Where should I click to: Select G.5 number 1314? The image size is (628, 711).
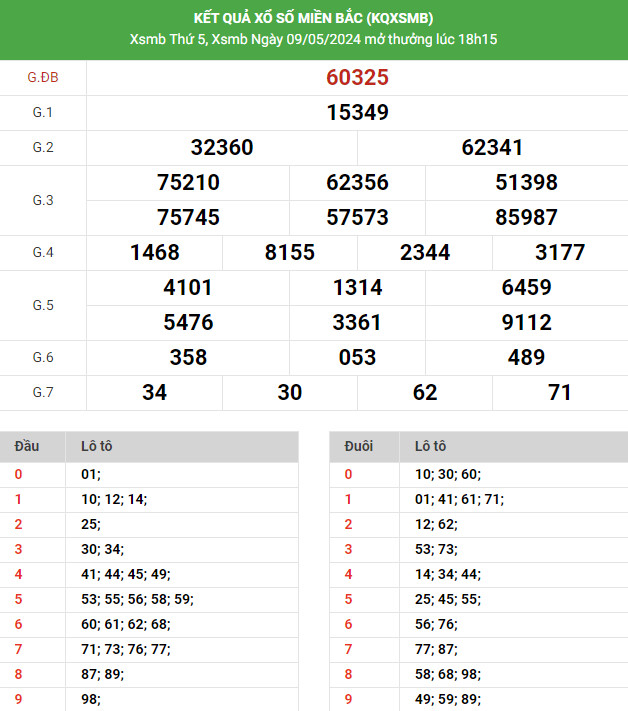pos(357,287)
